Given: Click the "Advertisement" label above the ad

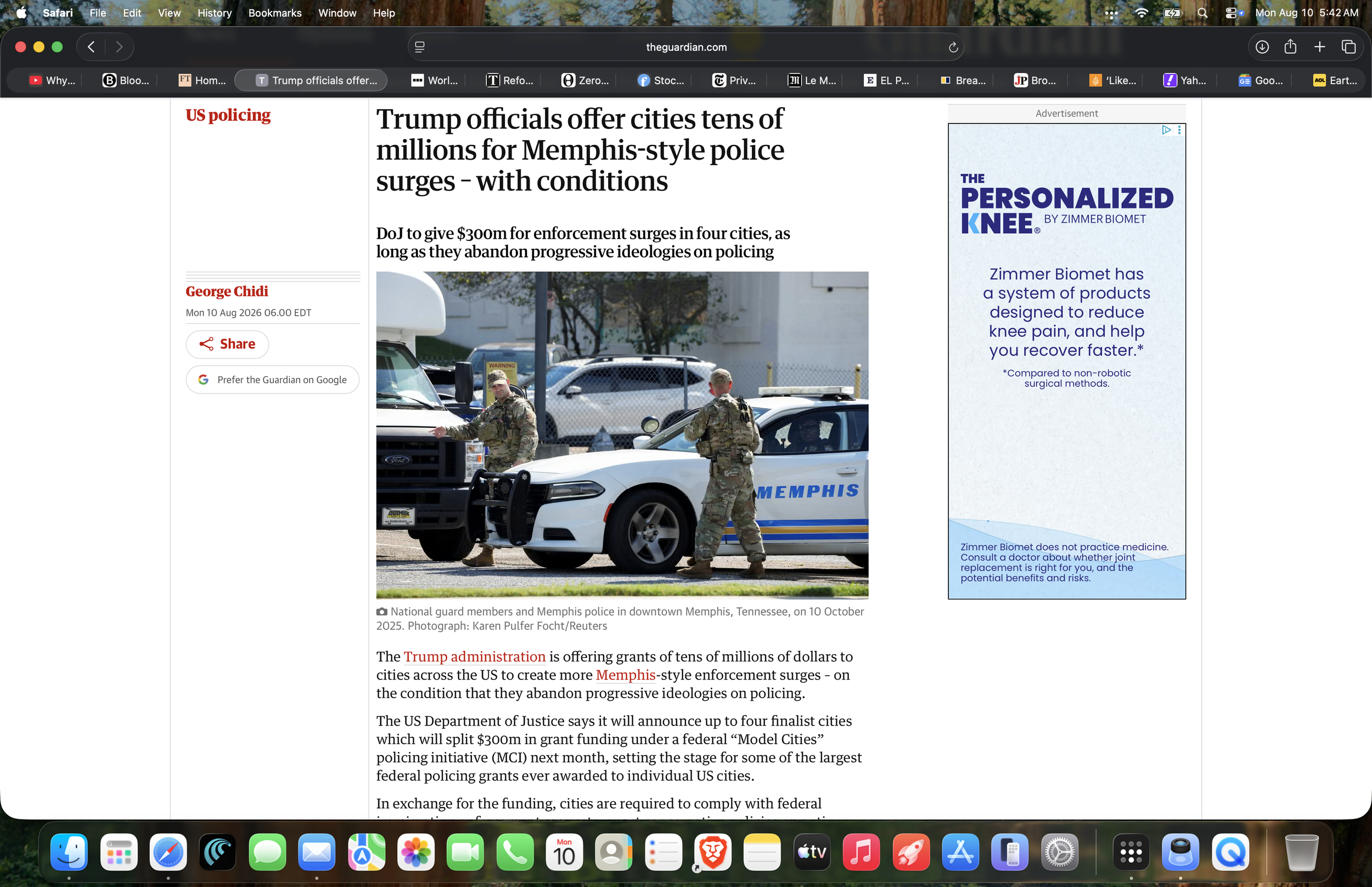Looking at the screenshot, I should tap(1067, 114).
